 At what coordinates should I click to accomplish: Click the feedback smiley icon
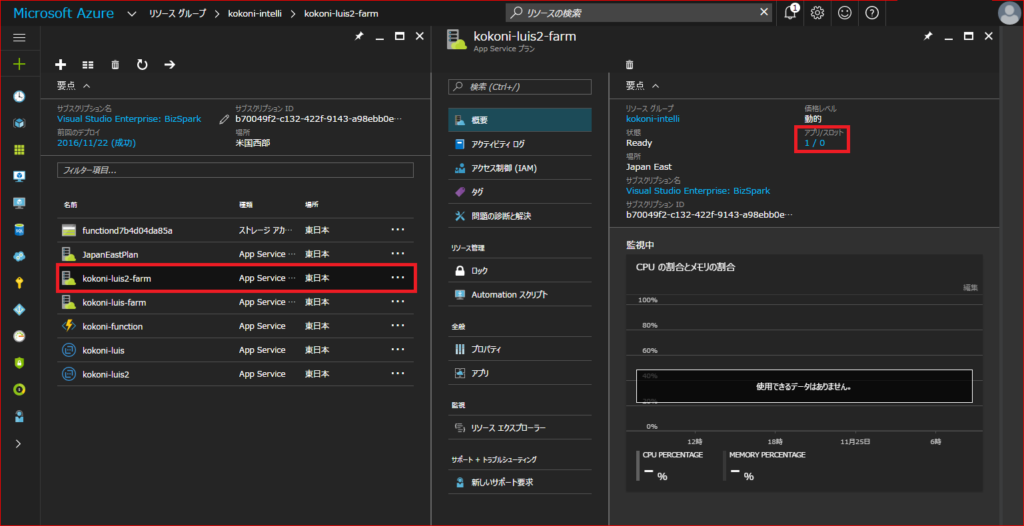click(845, 13)
